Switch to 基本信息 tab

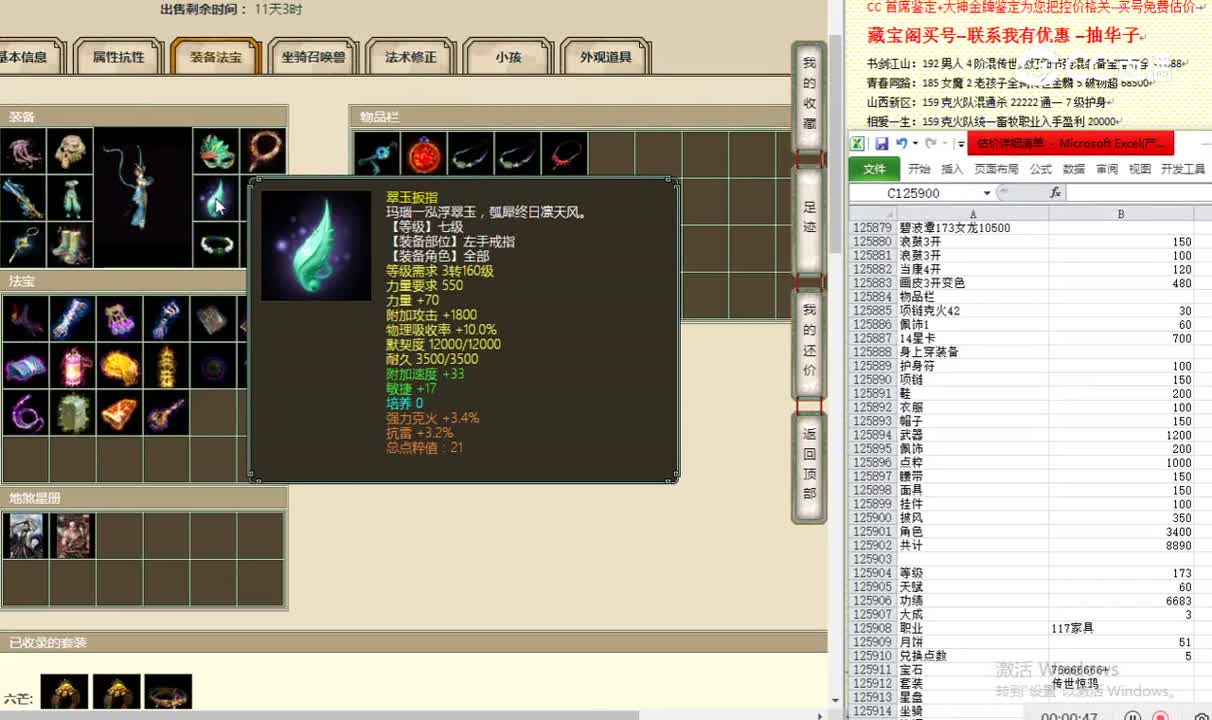click(26, 57)
